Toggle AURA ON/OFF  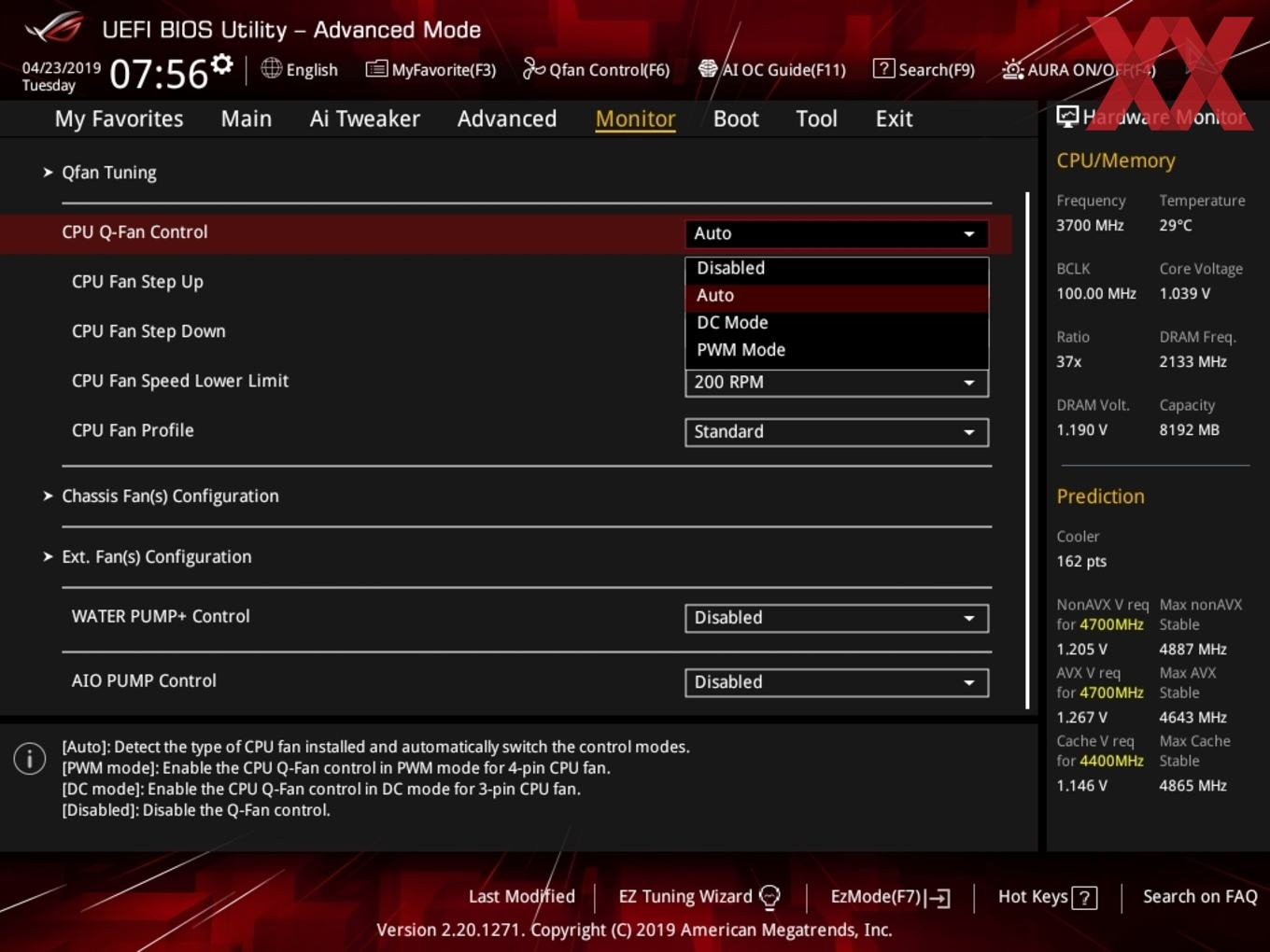pyautogui.click(x=1079, y=69)
